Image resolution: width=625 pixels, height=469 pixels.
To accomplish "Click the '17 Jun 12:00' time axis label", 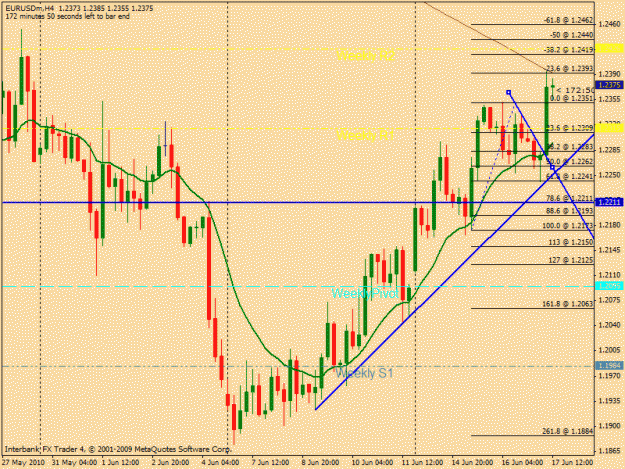I will (x=572, y=463).
